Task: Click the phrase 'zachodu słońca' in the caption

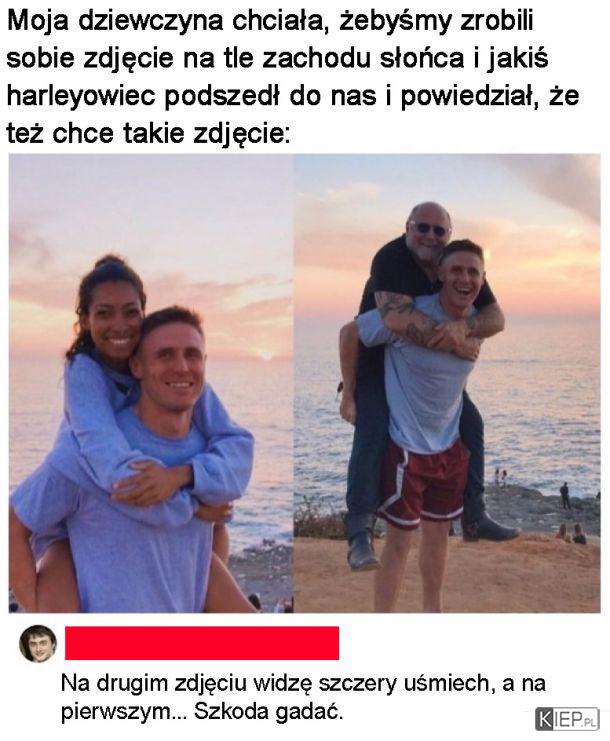Action: tap(363, 59)
